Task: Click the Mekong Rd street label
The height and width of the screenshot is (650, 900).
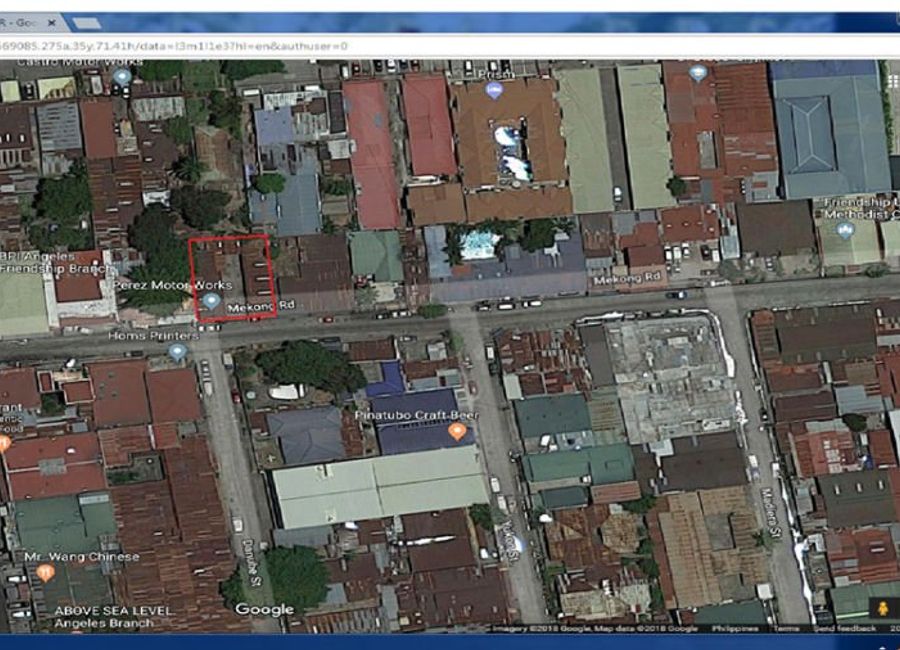Action: [x=626, y=281]
